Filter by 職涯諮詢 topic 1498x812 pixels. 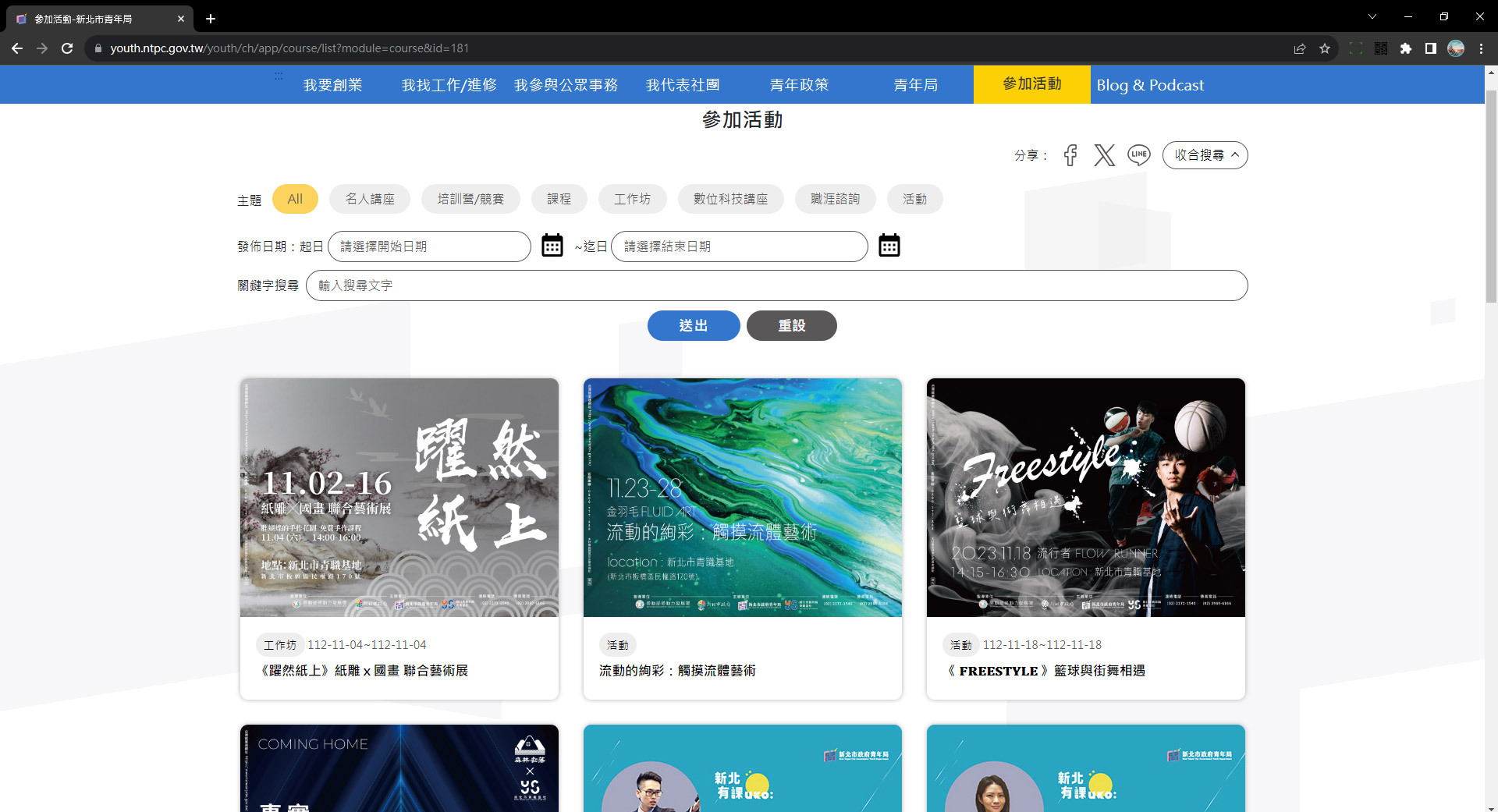pos(835,199)
